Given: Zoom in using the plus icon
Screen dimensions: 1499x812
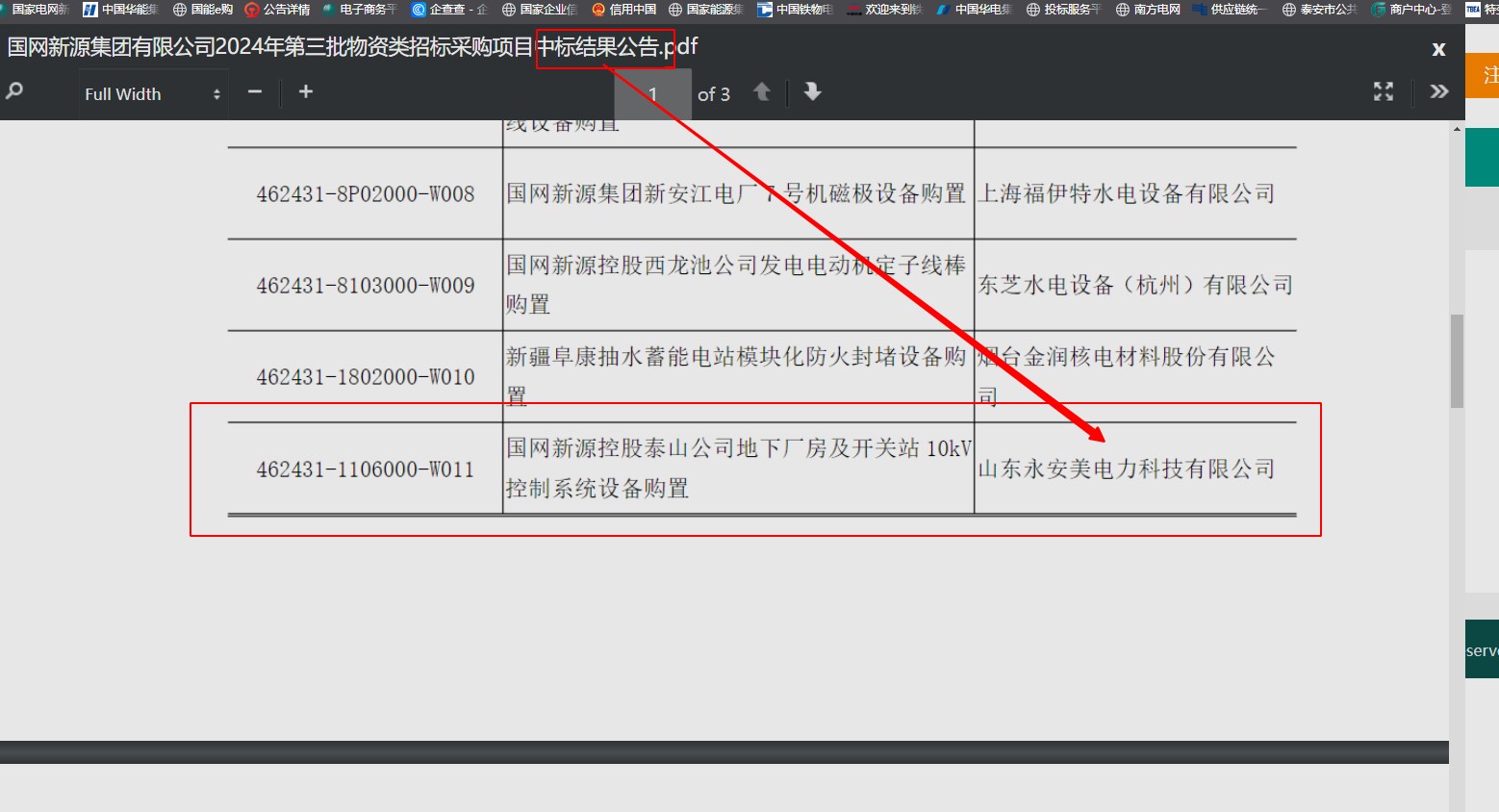Looking at the screenshot, I should pyautogui.click(x=306, y=91).
